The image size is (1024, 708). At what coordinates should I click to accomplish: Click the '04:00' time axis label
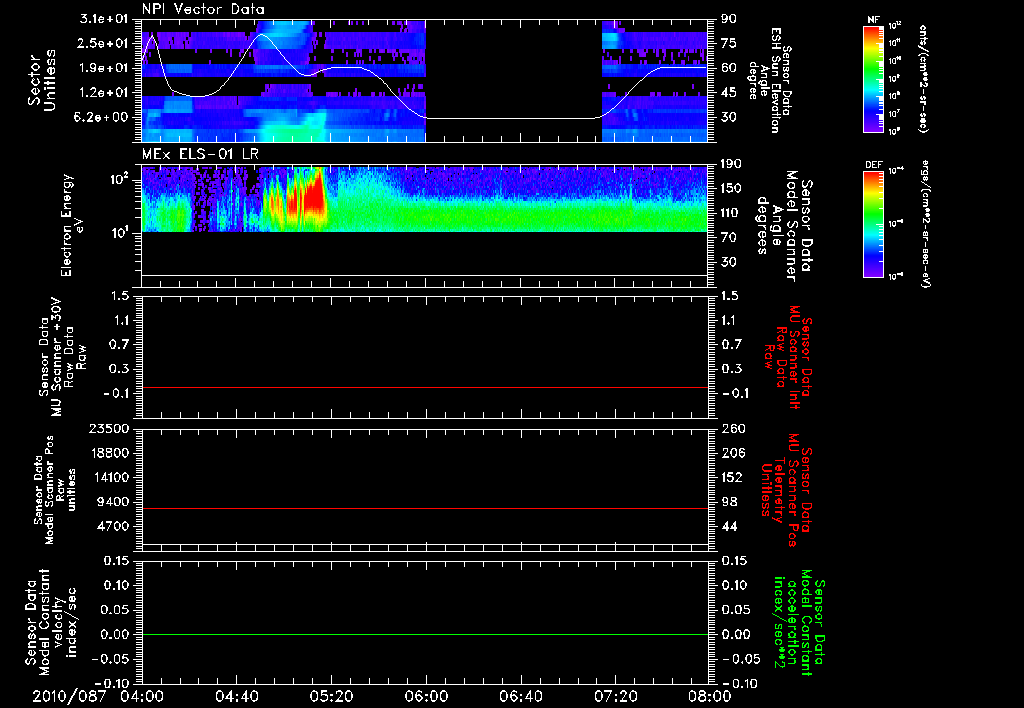point(142,696)
